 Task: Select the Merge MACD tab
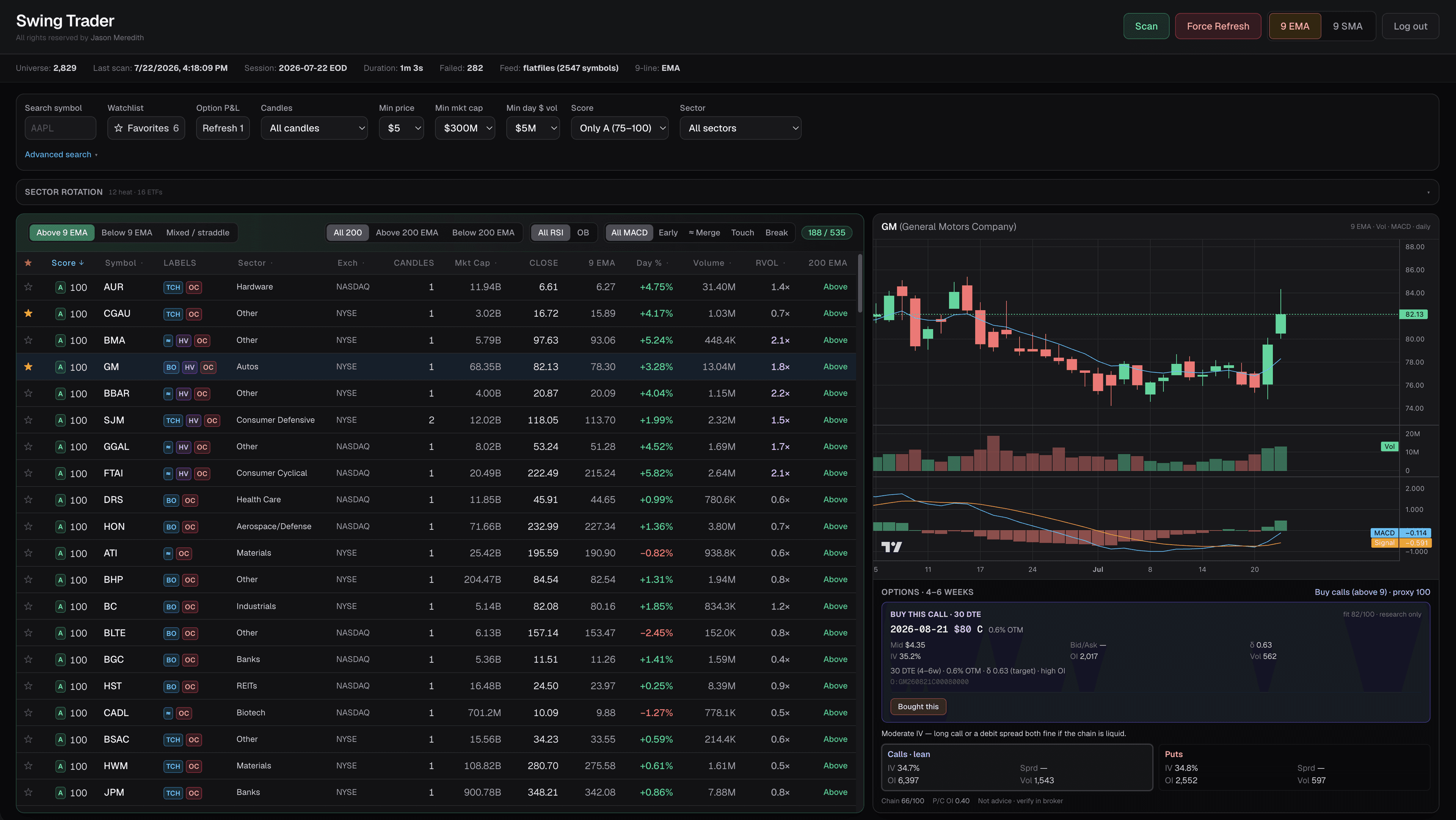coord(704,232)
